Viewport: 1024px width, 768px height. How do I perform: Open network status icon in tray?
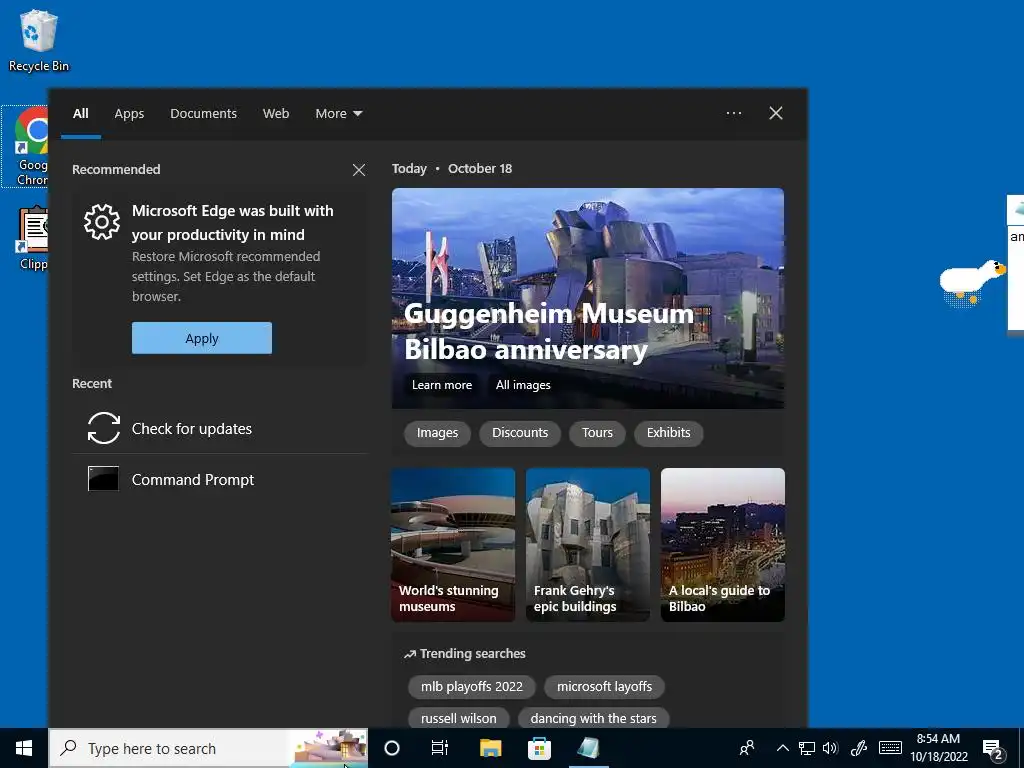point(807,748)
